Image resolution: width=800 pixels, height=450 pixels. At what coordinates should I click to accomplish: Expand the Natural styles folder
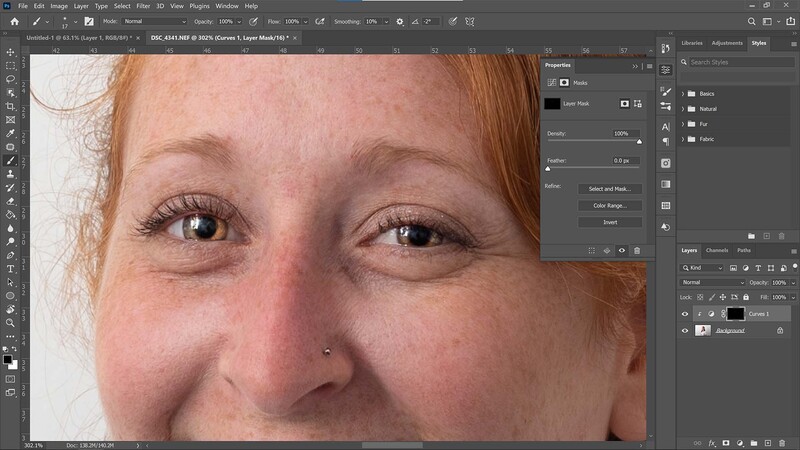click(x=683, y=109)
